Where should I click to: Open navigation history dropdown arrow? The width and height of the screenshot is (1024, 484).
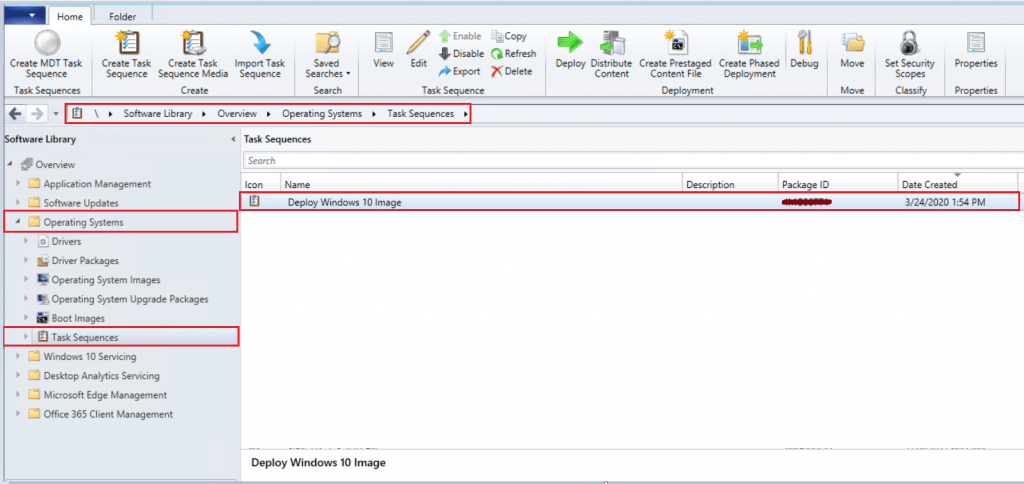click(56, 114)
